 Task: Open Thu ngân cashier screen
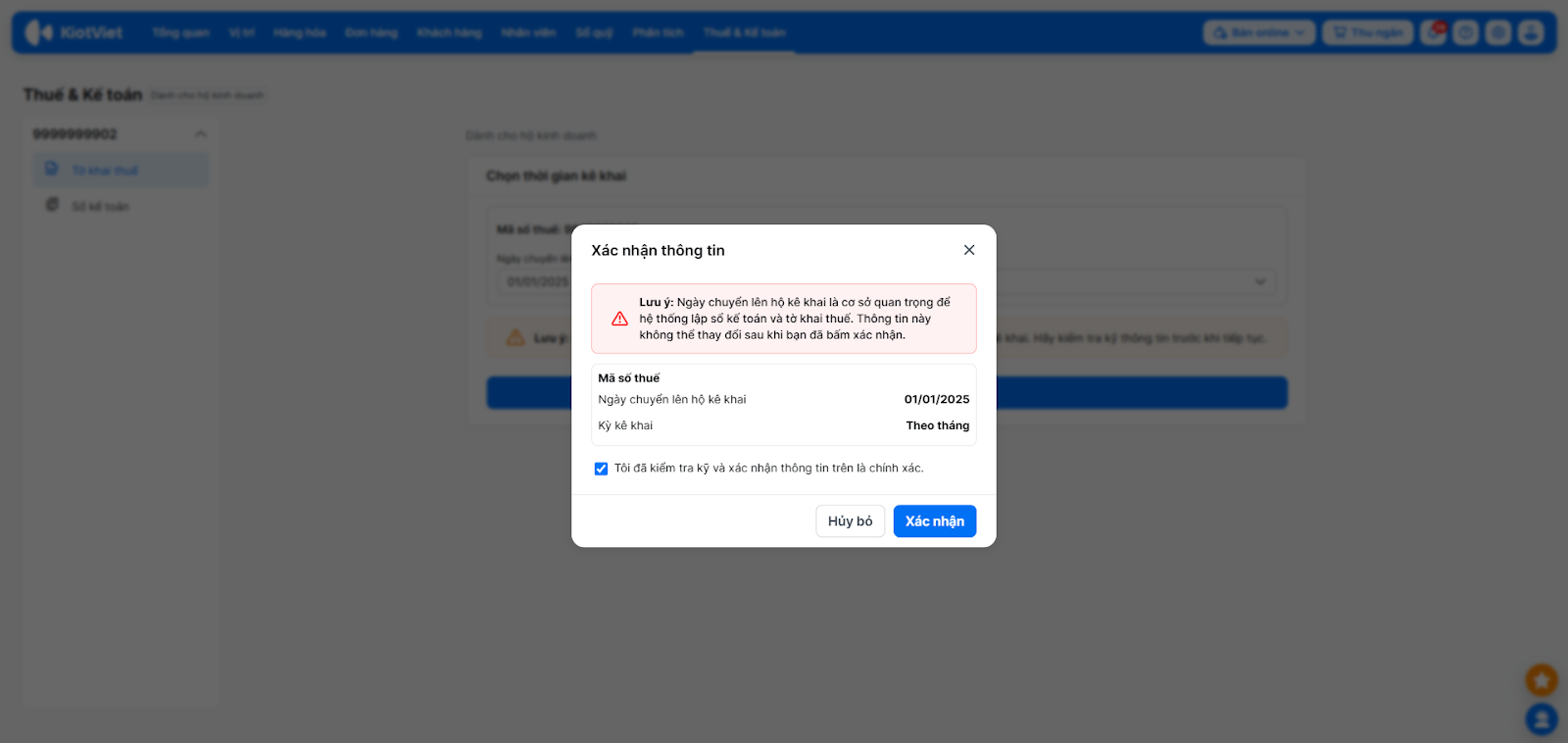point(1368,32)
